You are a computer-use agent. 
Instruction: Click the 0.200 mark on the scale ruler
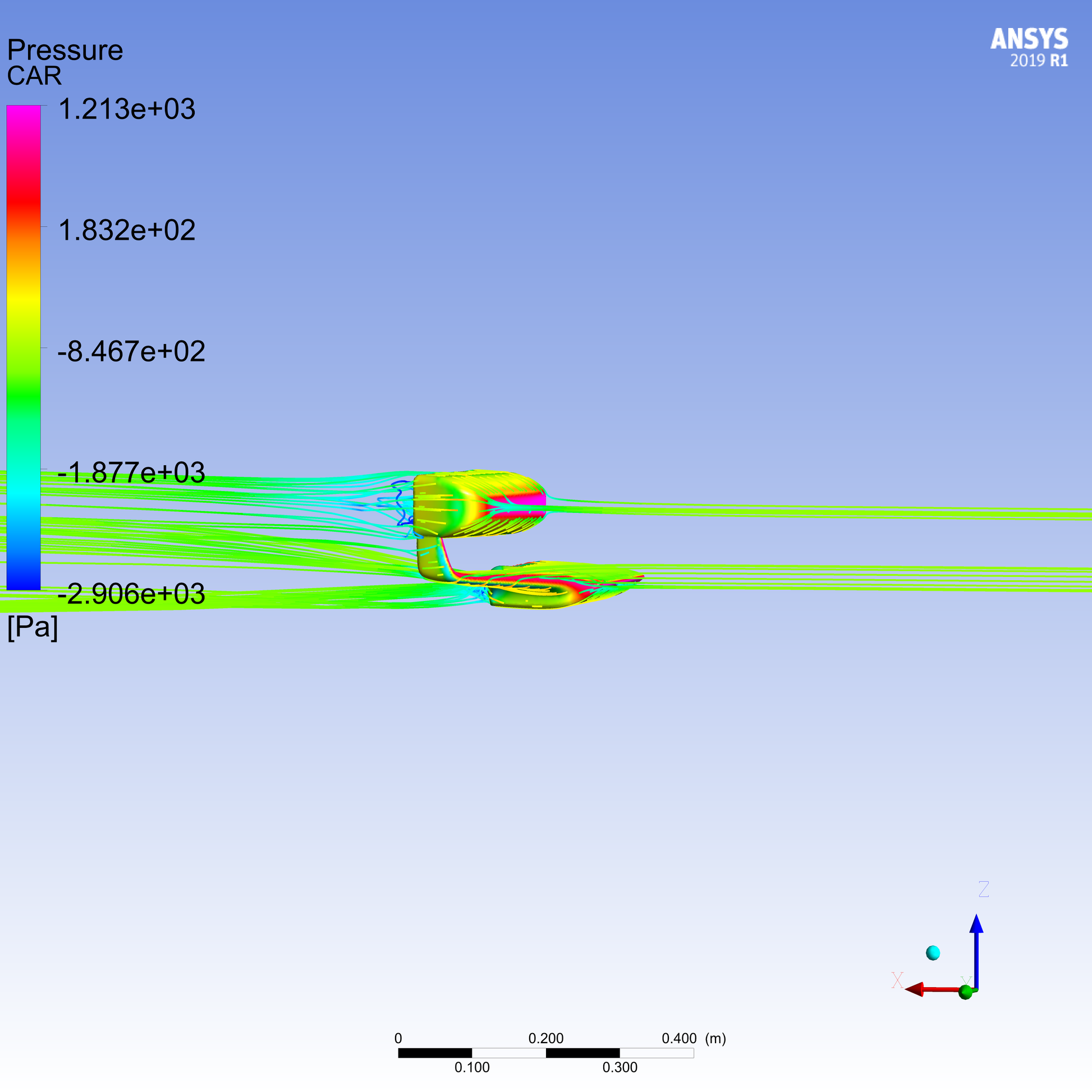546,1038
